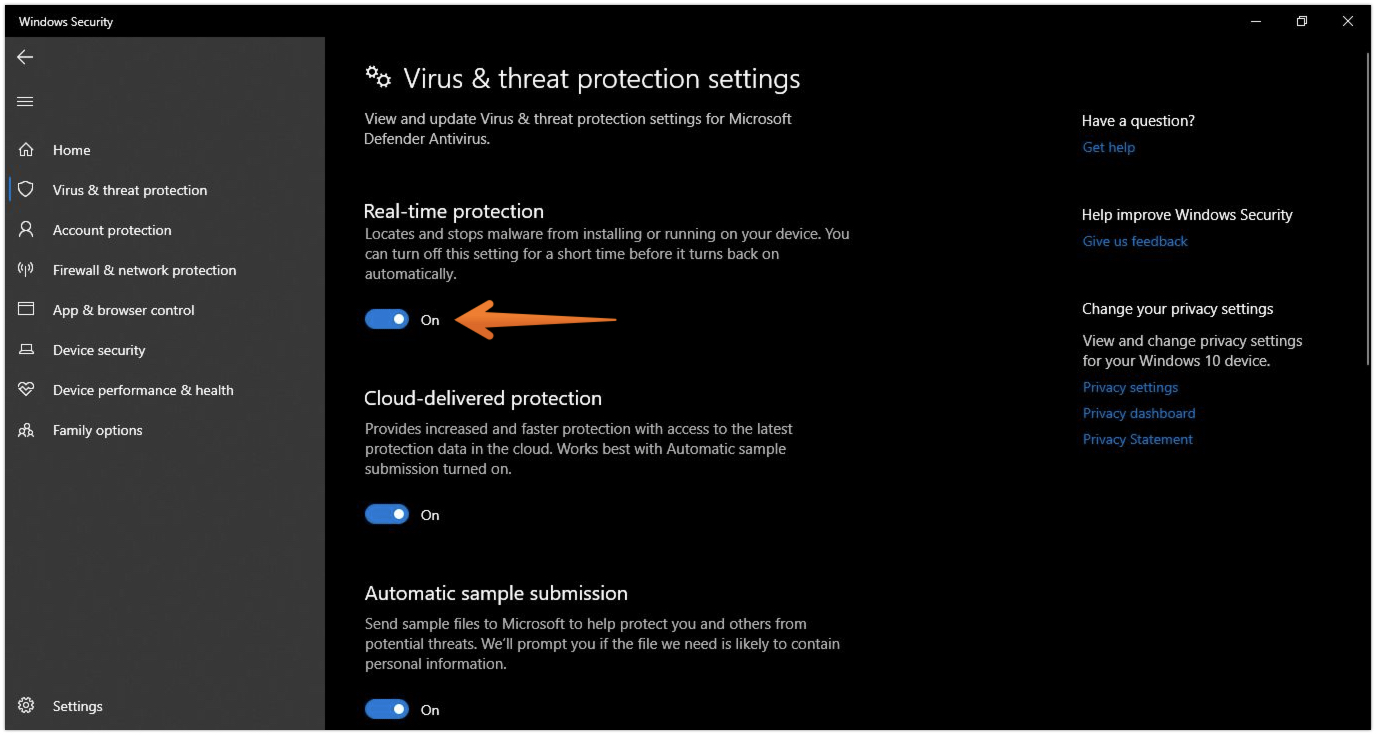Turn off the Real-time protection toggle
The width and height of the screenshot is (1383, 735).
[x=387, y=320]
